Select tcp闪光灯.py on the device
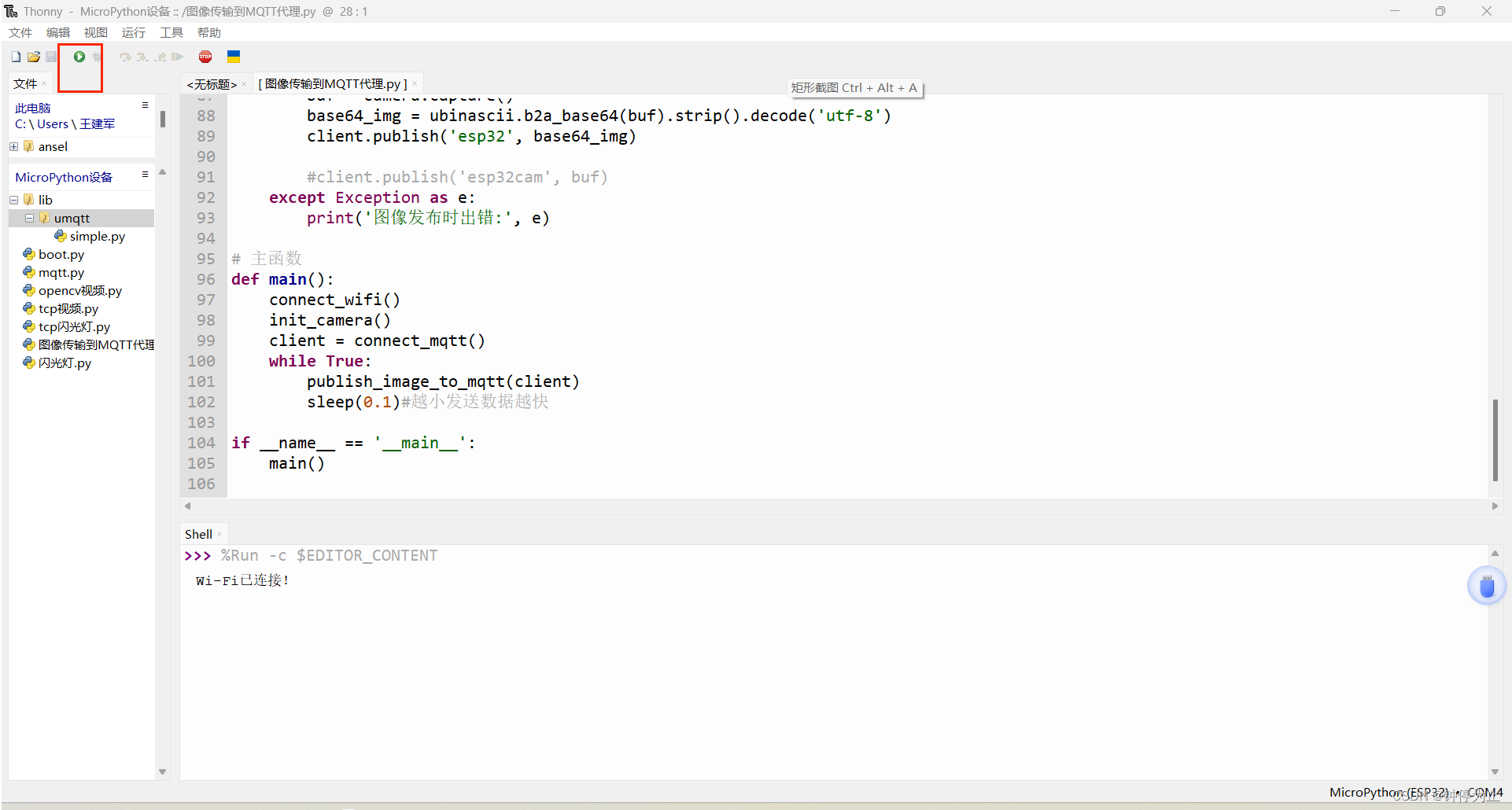The width and height of the screenshot is (1512, 810). [74, 326]
